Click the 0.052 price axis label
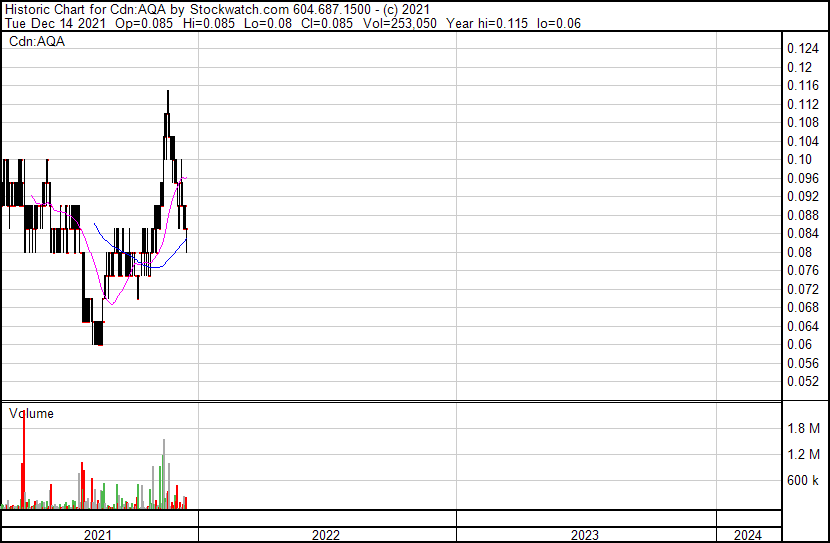Image resolution: width=830 pixels, height=543 pixels. click(x=803, y=382)
